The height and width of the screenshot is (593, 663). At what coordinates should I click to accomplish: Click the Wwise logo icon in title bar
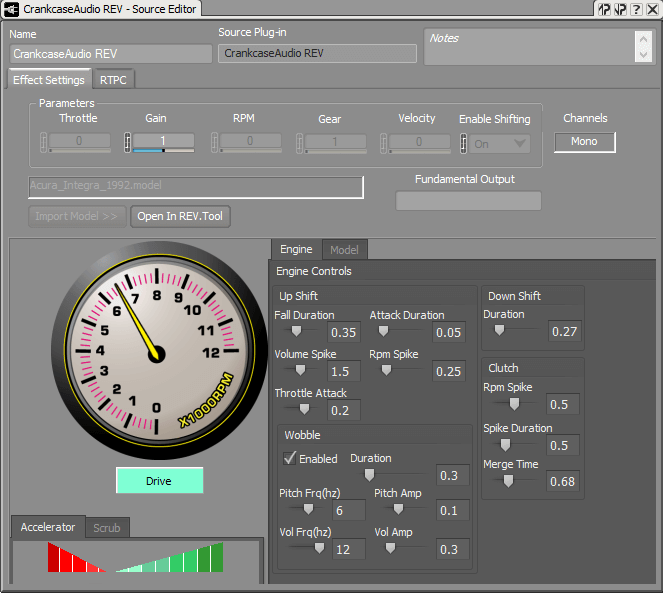click(11, 8)
